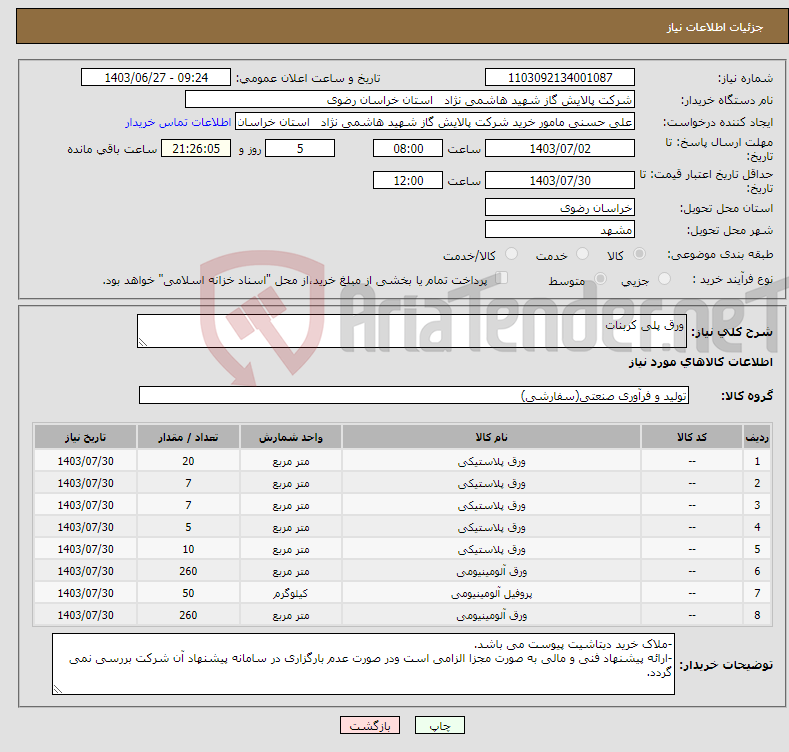Viewport: 789px width, 752px height.
Task: Click the resize handle of buyer notes textarea
Action: [x=58, y=690]
